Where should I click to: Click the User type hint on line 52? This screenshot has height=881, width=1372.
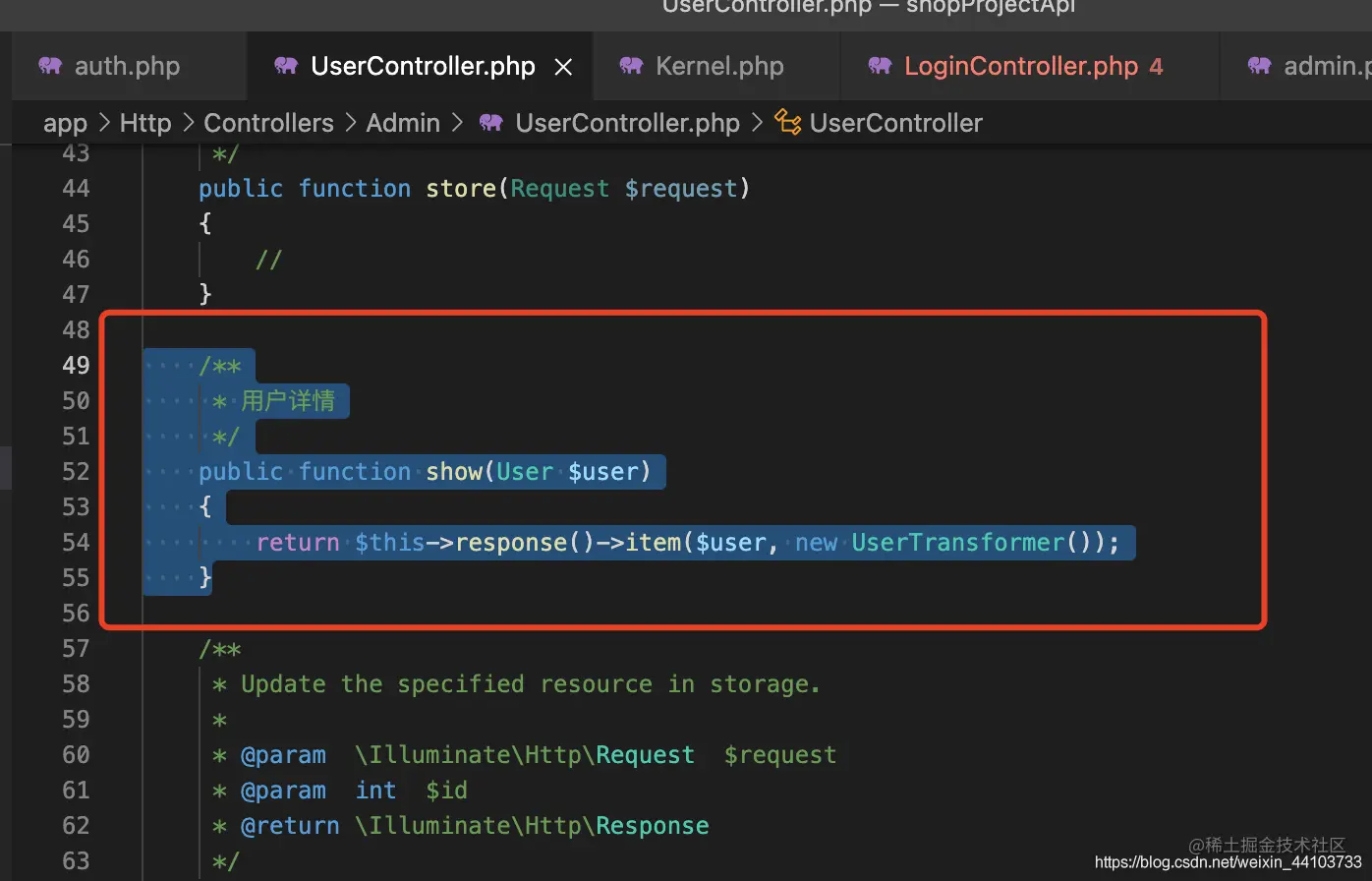click(525, 471)
